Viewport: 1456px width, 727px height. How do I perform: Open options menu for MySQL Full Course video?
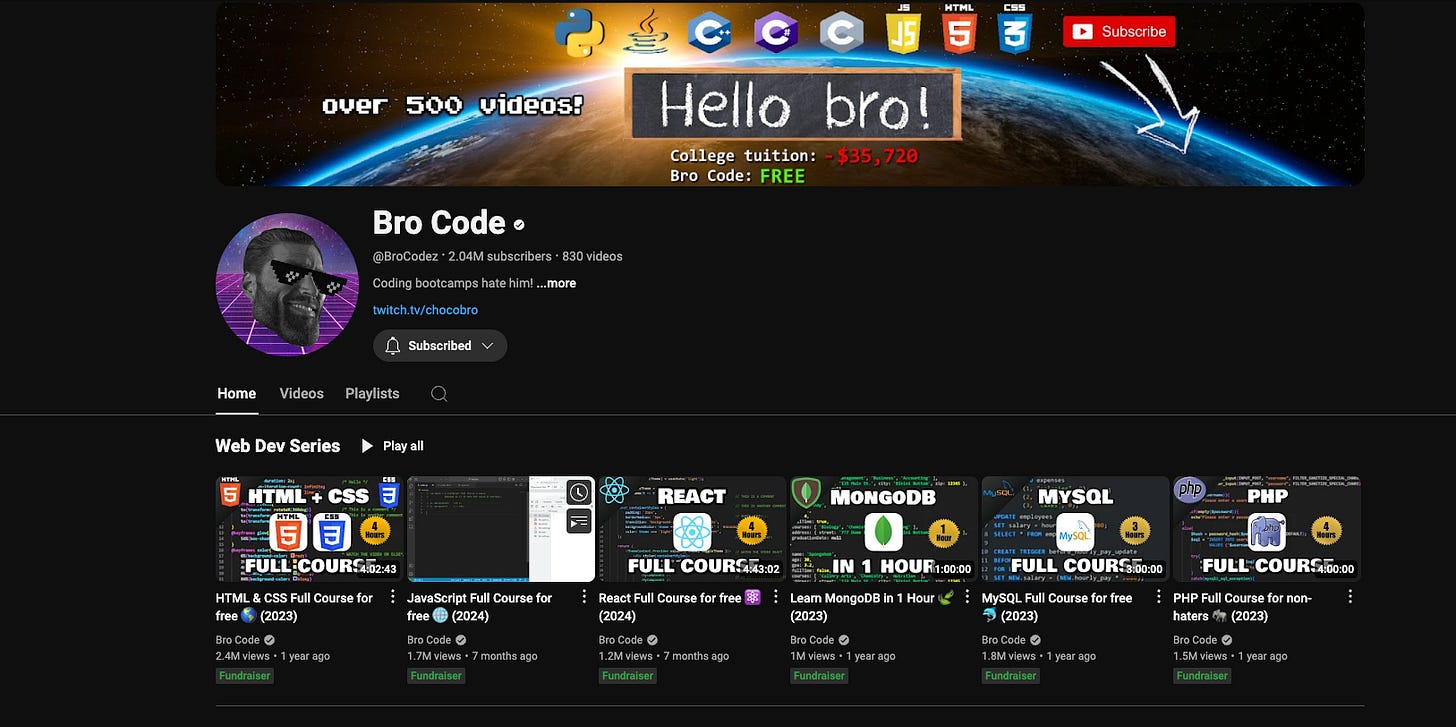pos(1159,597)
